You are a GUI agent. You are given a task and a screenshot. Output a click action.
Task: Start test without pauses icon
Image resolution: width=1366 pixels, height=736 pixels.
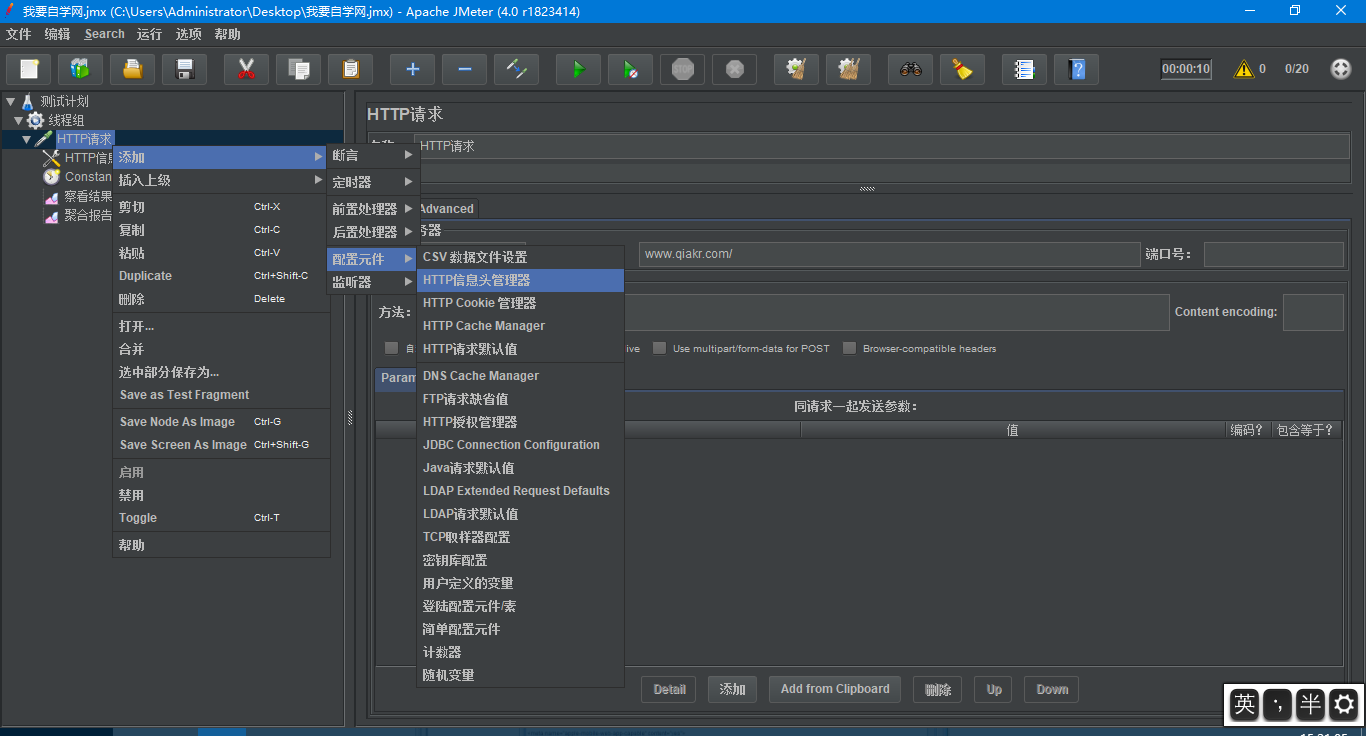pyautogui.click(x=631, y=69)
